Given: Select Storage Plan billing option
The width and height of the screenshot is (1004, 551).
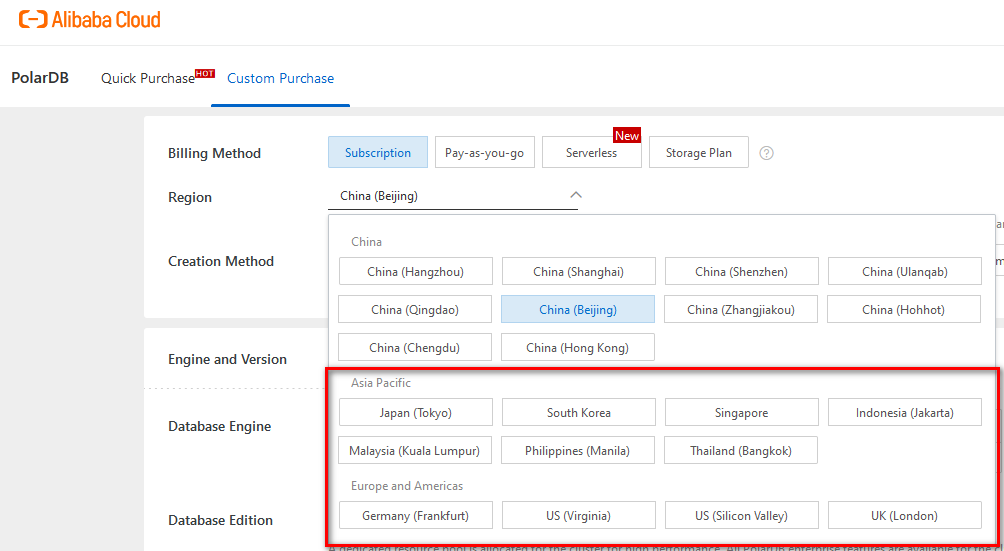Looking at the screenshot, I should (x=699, y=152).
